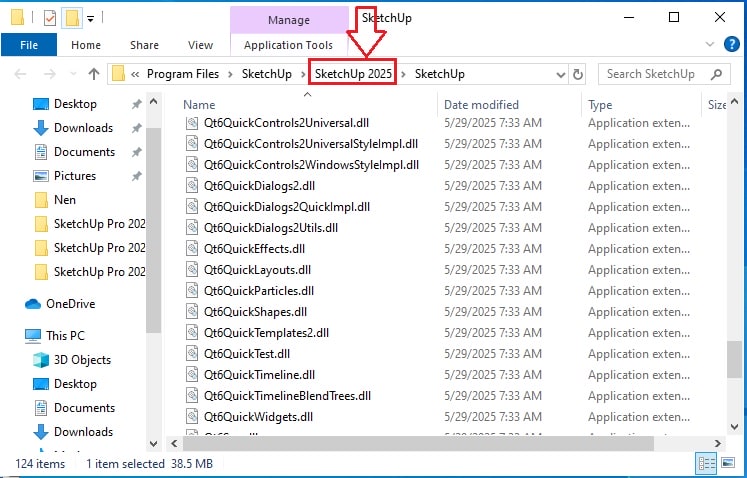Select Qt6QuickDialogs2Utils.dll file
Viewport: 747px width, 478px height.
coord(271,228)
